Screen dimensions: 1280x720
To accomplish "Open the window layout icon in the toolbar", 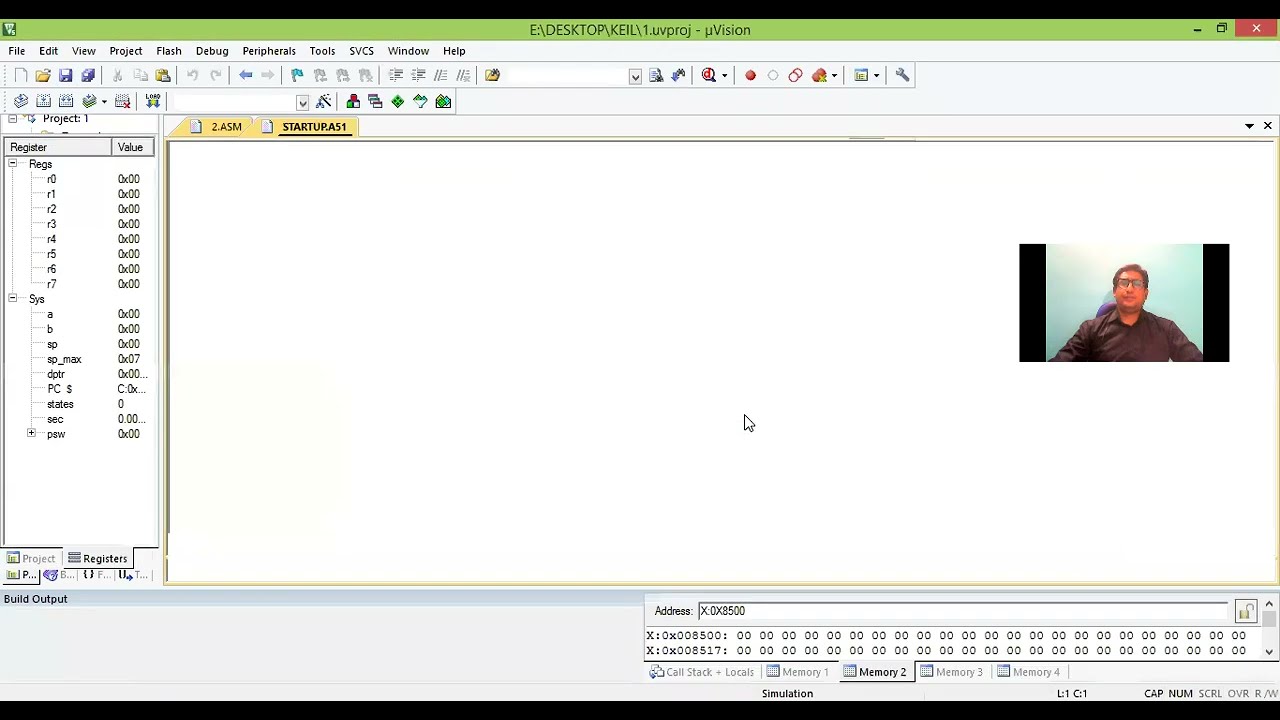I will pos(861,75).
